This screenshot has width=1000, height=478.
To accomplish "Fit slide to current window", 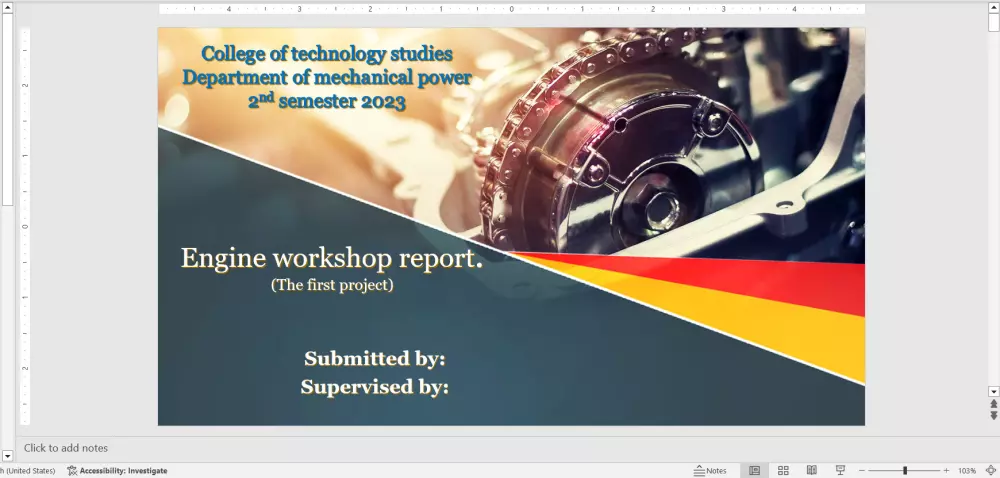I will 990,470.
